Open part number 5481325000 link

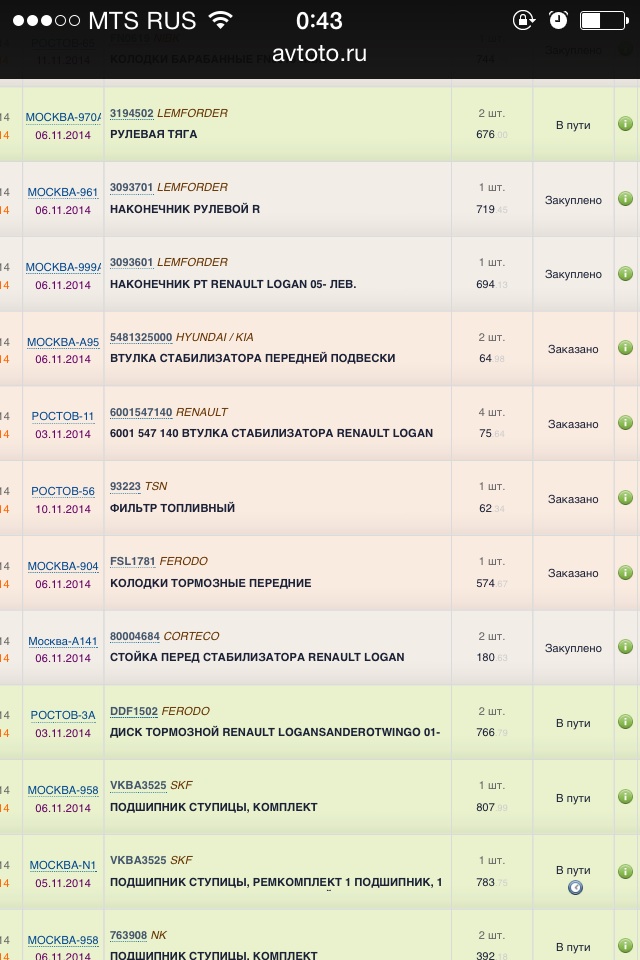[x=141, y=338]
